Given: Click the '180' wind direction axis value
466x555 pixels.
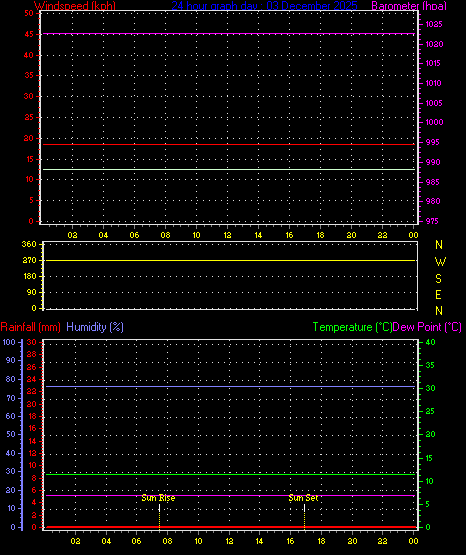Looking at the screenshot, I should pos(30,276).
